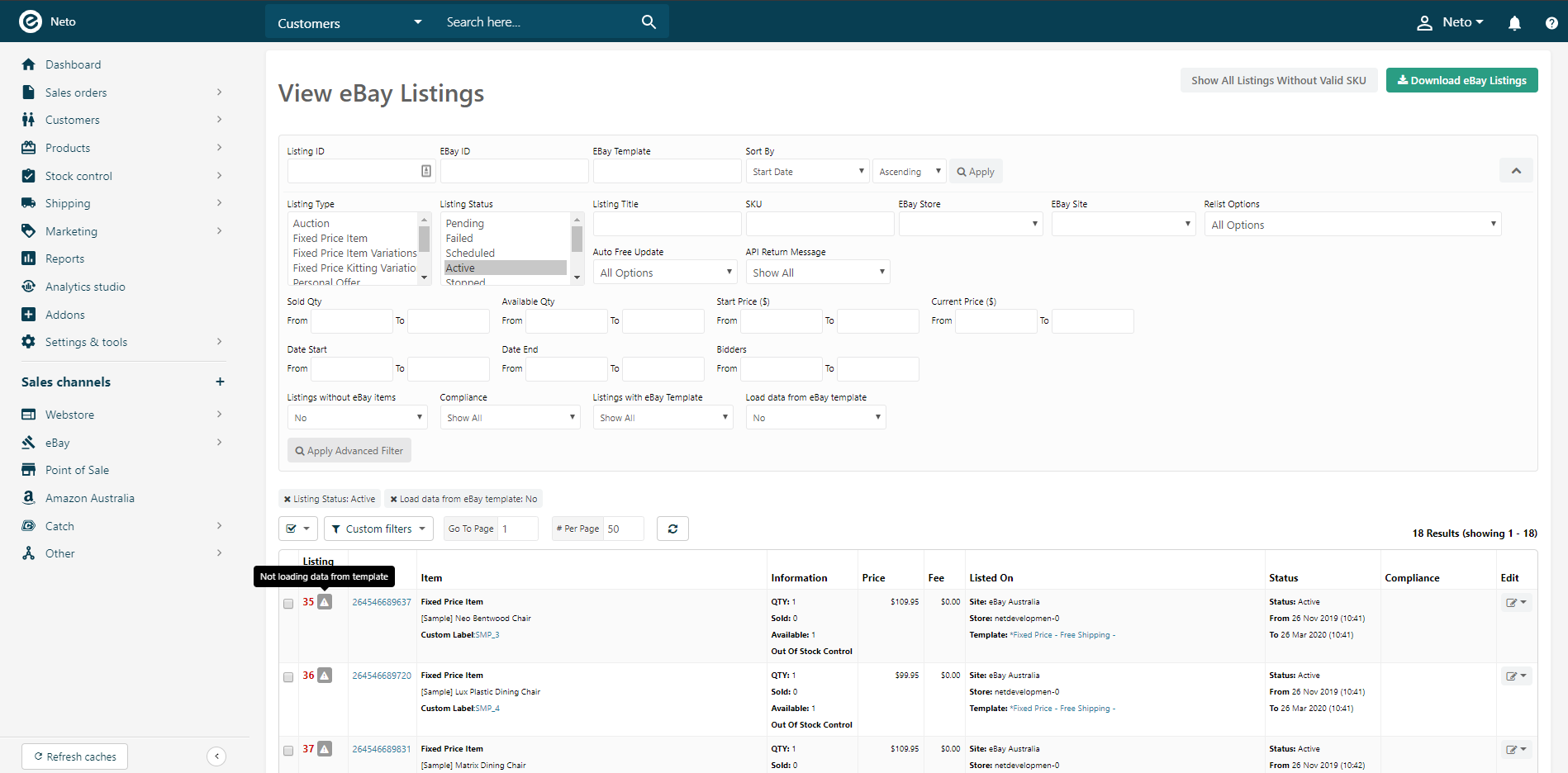Open Analytics studio menu item

click(85, 287)
